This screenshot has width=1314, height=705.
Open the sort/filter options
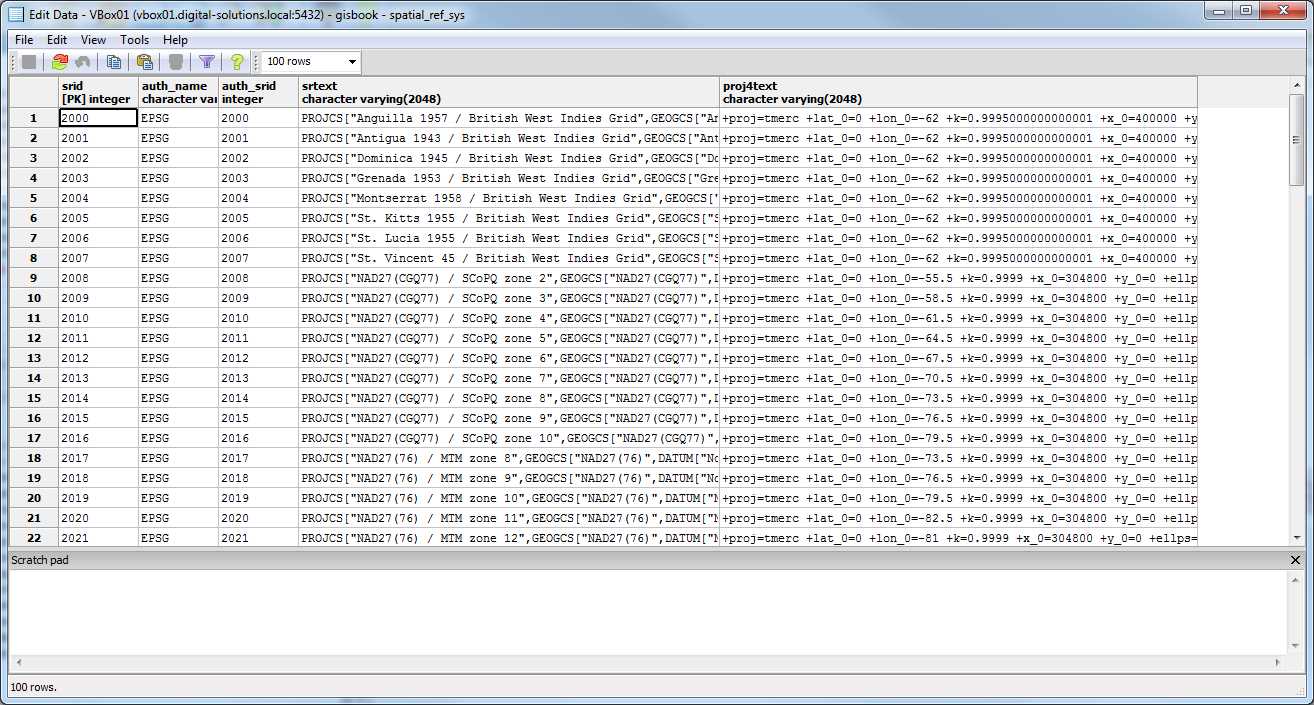pyautogui.click(x=207, y=61)
